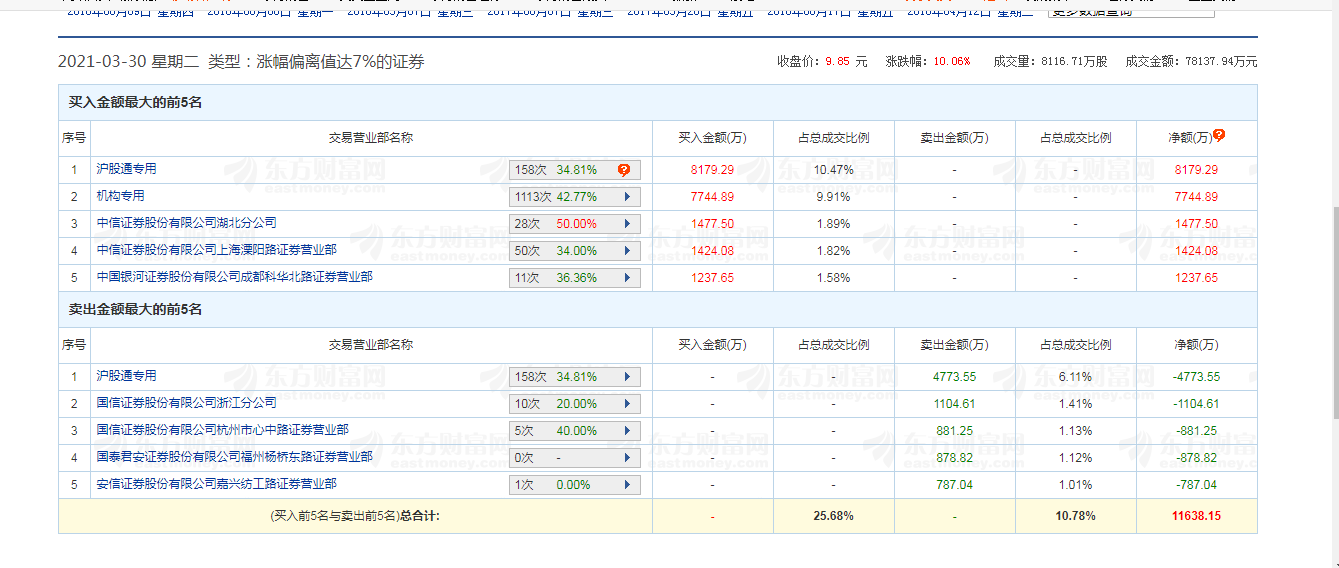Click the 9.91% ratio cell
The image size is (1339, 568).
pyautogui.click(x=833, y=197)
